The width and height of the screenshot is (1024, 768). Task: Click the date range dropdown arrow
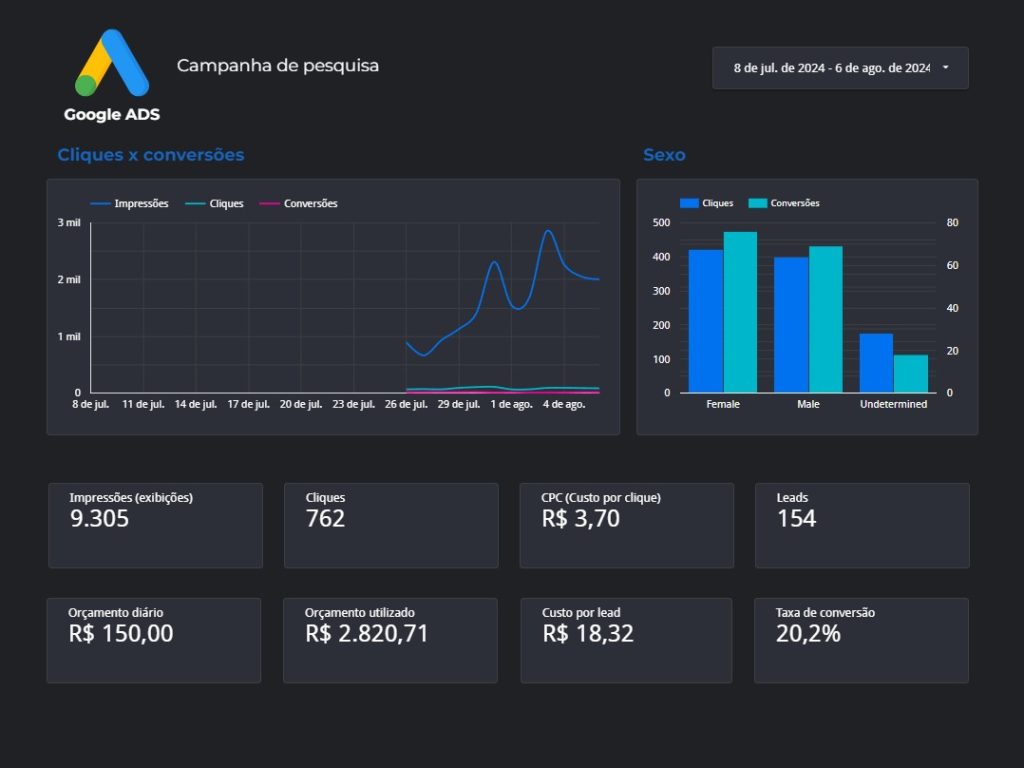coord(945,68)
